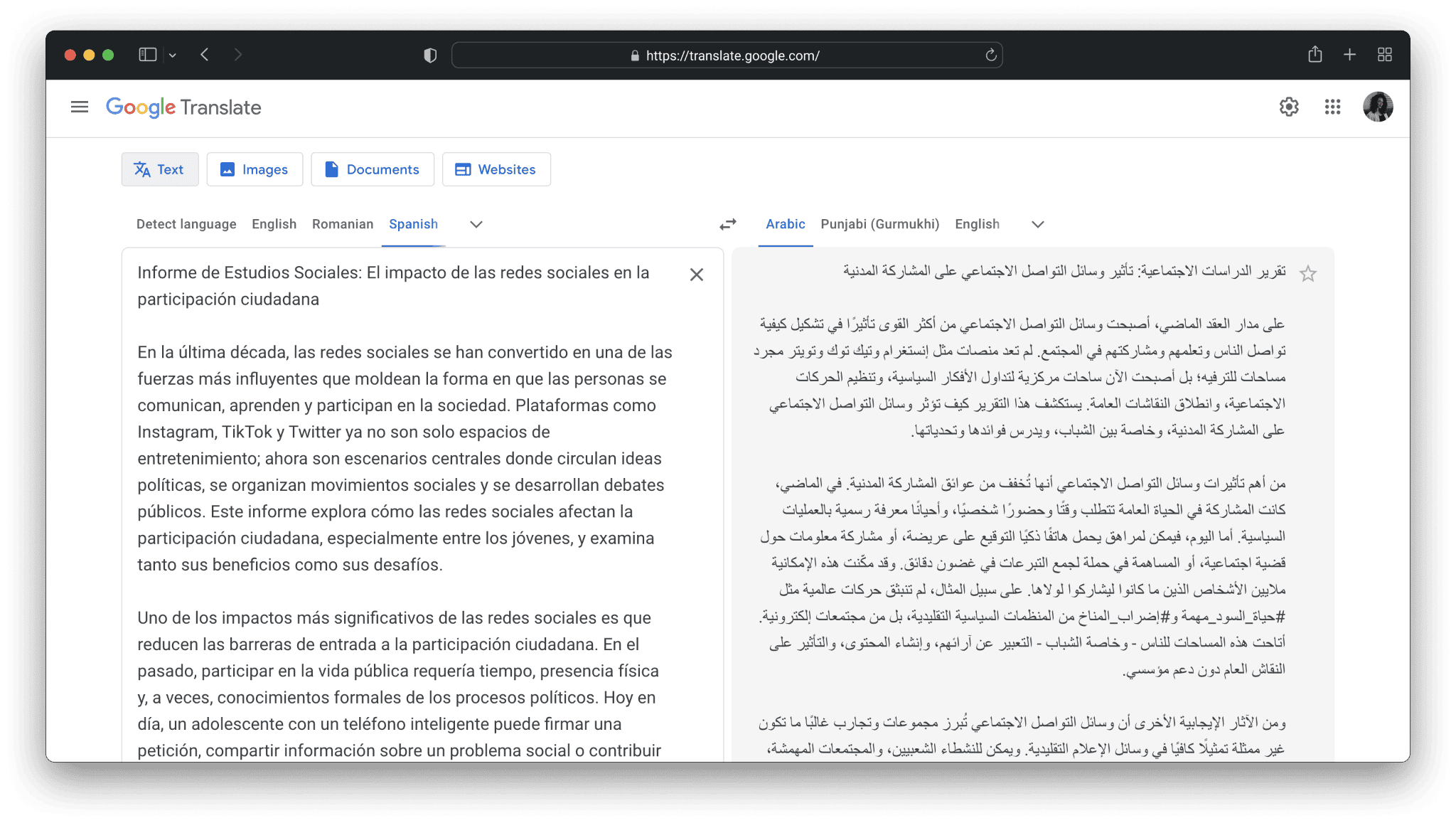The height and width of the screenshot is (823, 1456).
Task: Choose Punjabi (Gurmukhi) as target language
Action: [879, 224]
